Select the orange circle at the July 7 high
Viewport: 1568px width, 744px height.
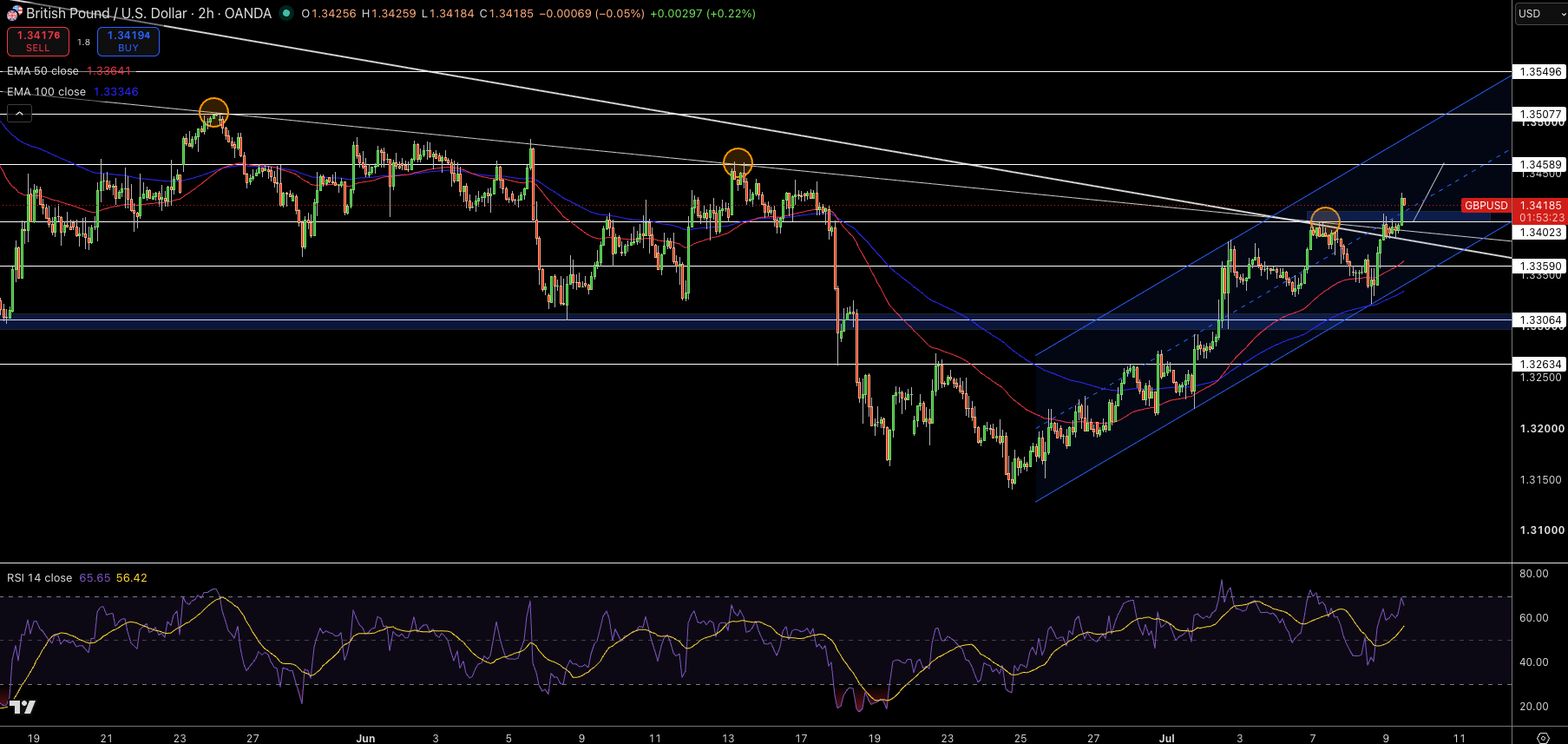click(x=1325, y=222)
